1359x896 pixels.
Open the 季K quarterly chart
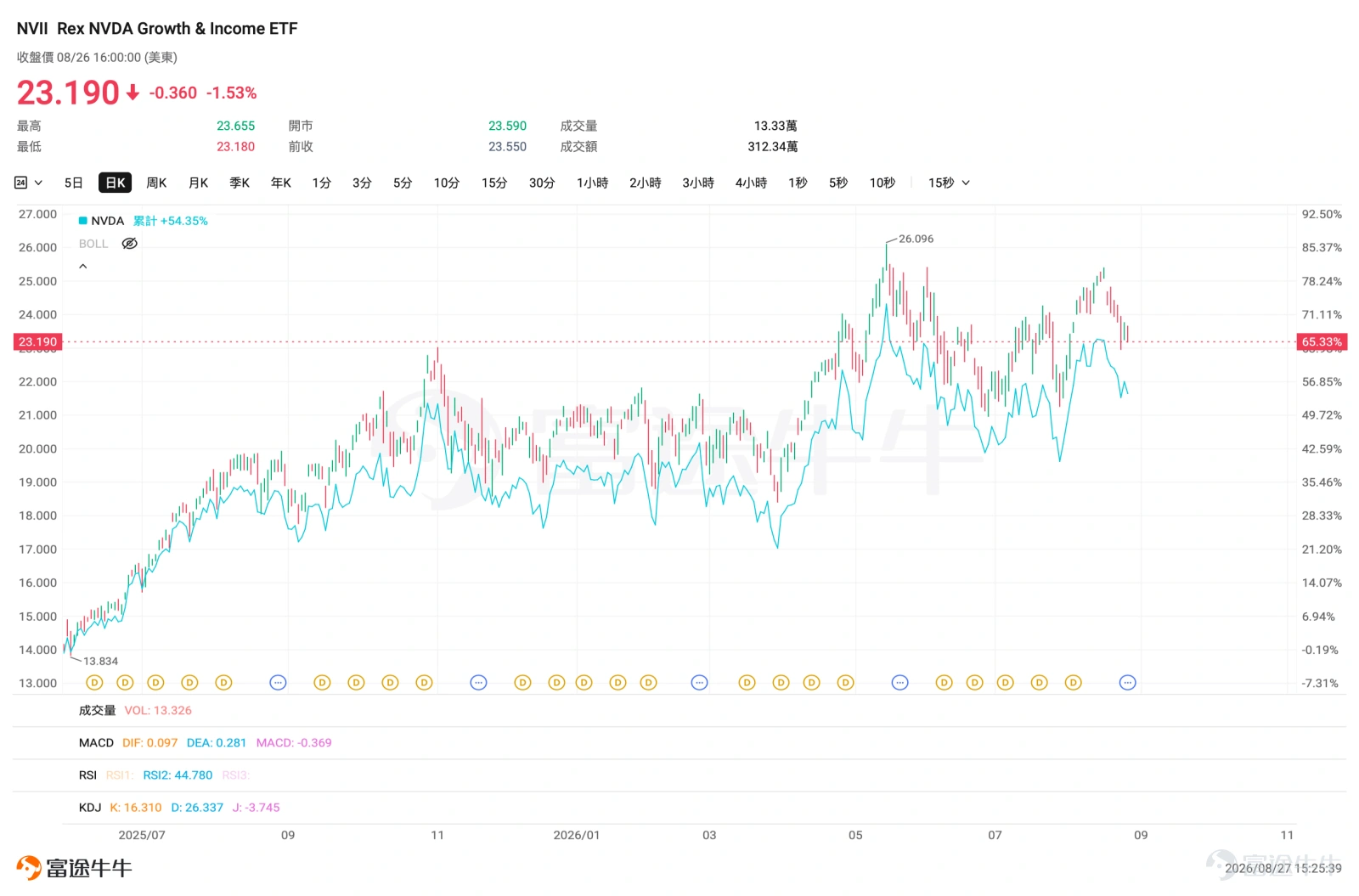coord(240,183)
